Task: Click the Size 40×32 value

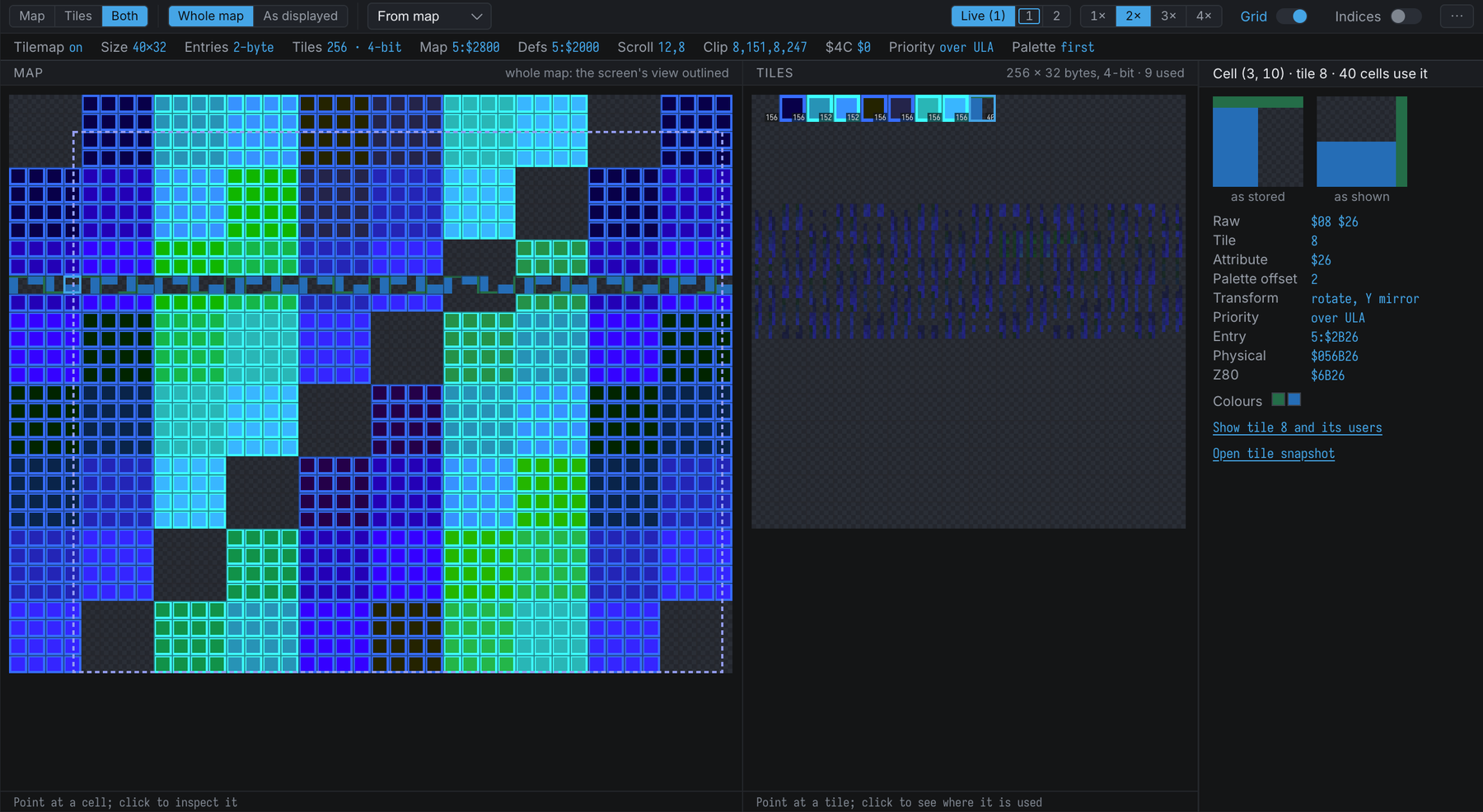Action: tap(149, 48)
